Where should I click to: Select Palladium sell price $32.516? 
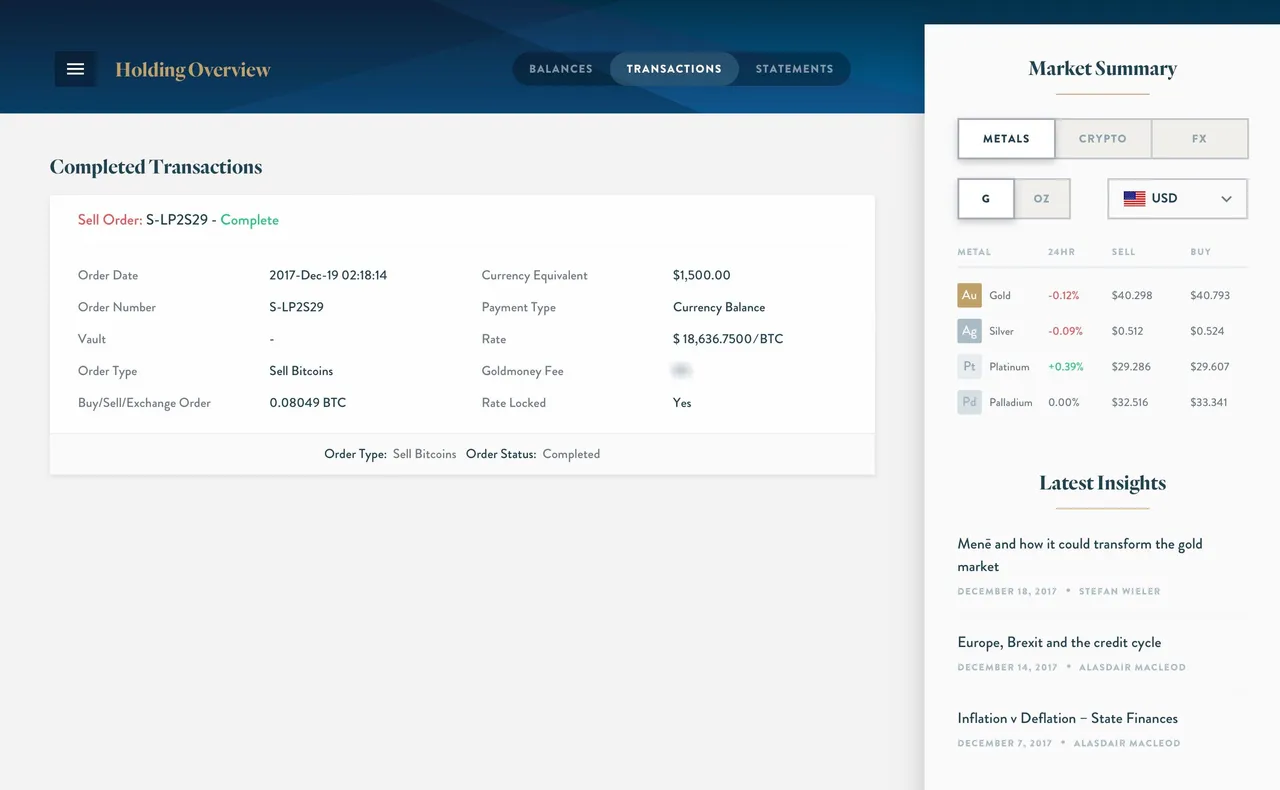tap(1131, 402)
